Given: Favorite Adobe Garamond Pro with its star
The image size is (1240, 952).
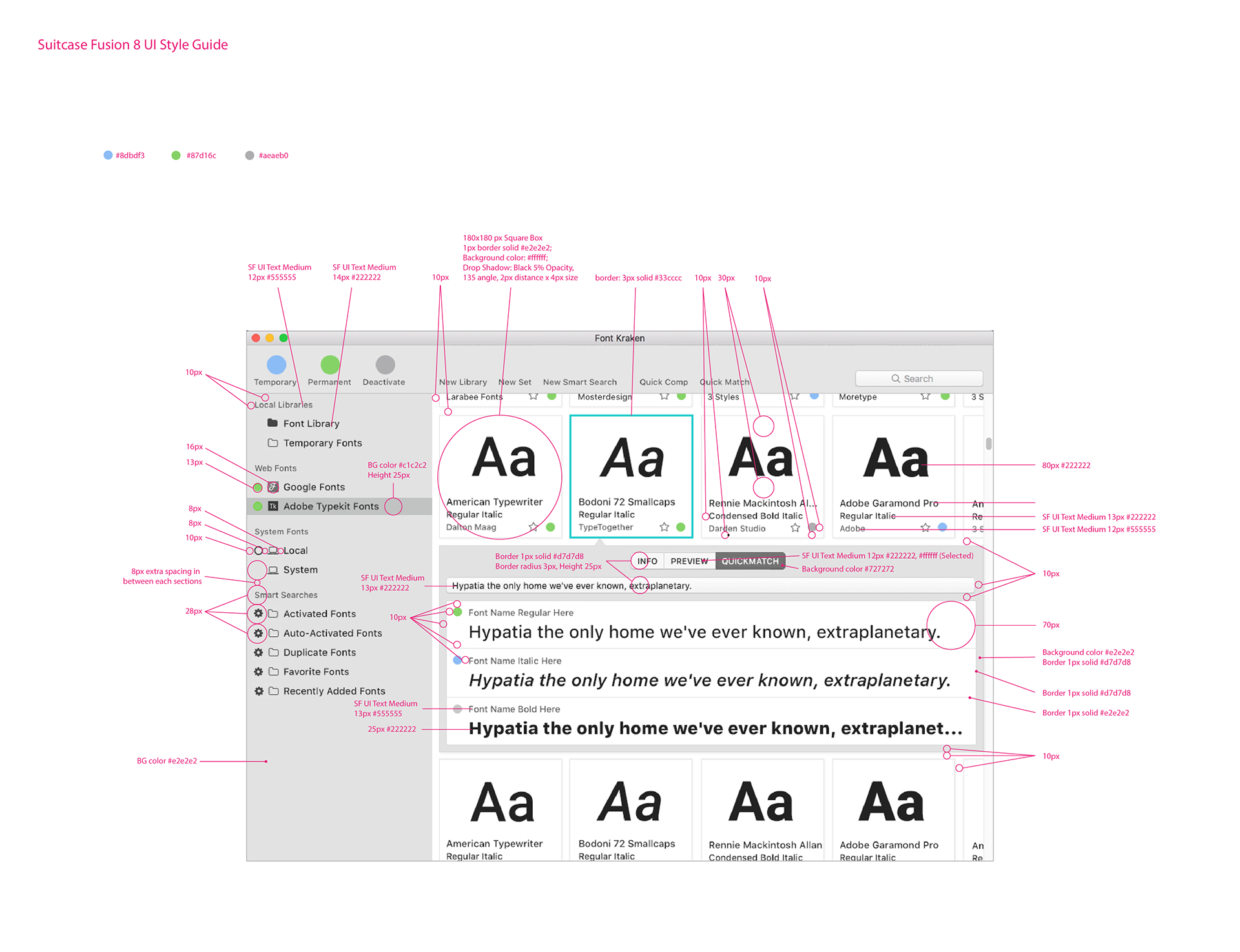Looking at the screenshot, I should tap(925, 528).
